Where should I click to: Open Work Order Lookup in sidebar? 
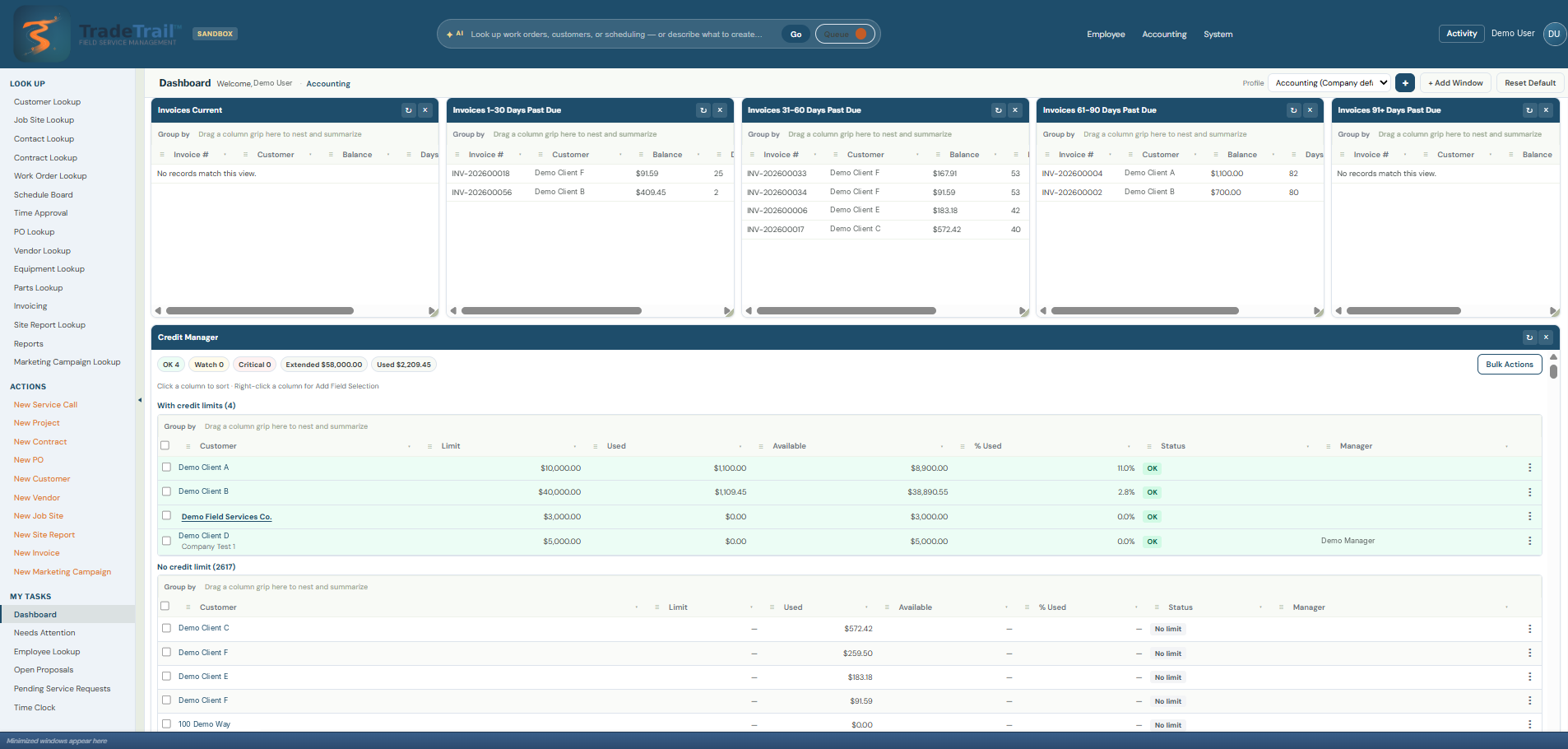(x=50, y=176)
